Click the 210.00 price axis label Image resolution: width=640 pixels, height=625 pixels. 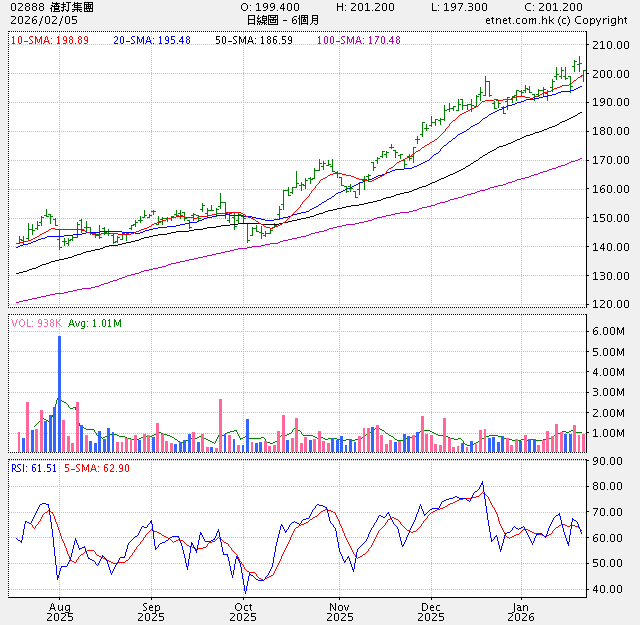pos(608,46)
